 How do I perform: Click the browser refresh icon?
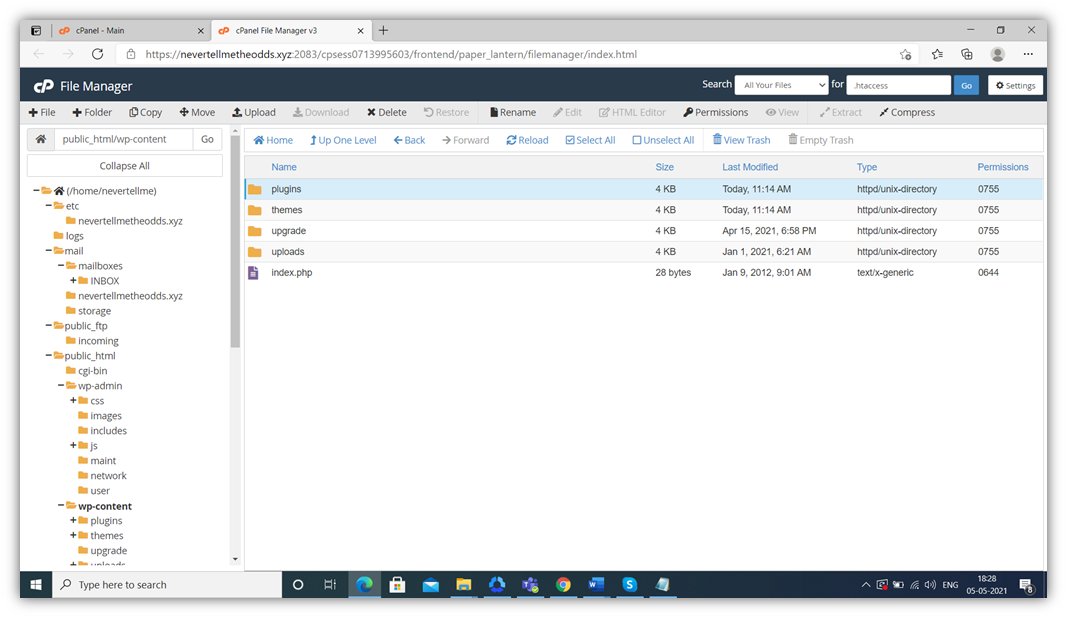(97, 54)
